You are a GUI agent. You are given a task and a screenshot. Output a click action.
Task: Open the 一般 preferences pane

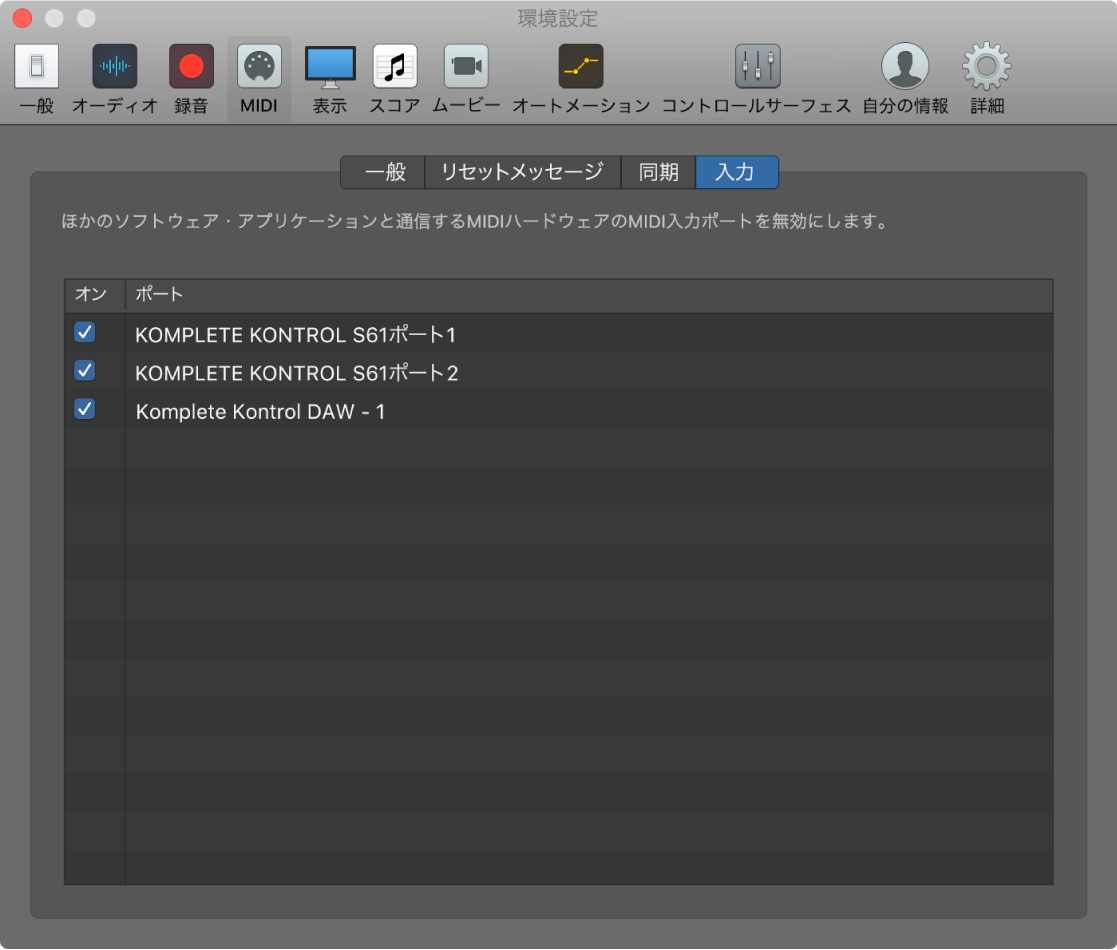(36, 78)
